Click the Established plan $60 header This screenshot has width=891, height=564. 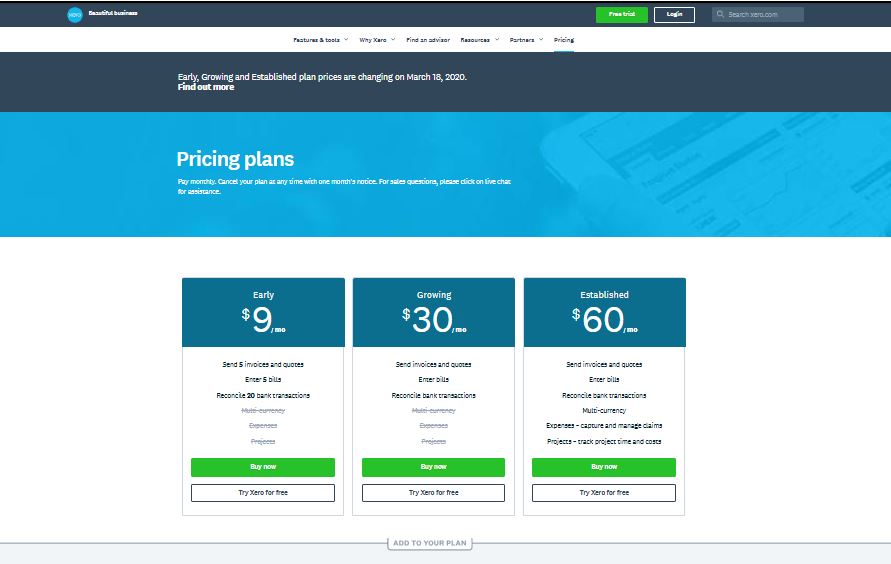[605, 312]
